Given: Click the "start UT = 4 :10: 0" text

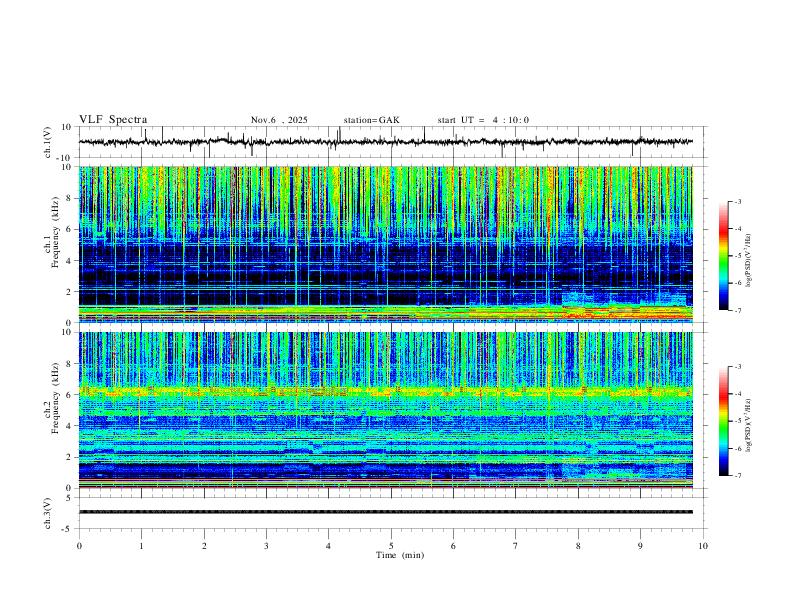Looking at the screenshot, I should pyautogui.click(x=483, y=120).
